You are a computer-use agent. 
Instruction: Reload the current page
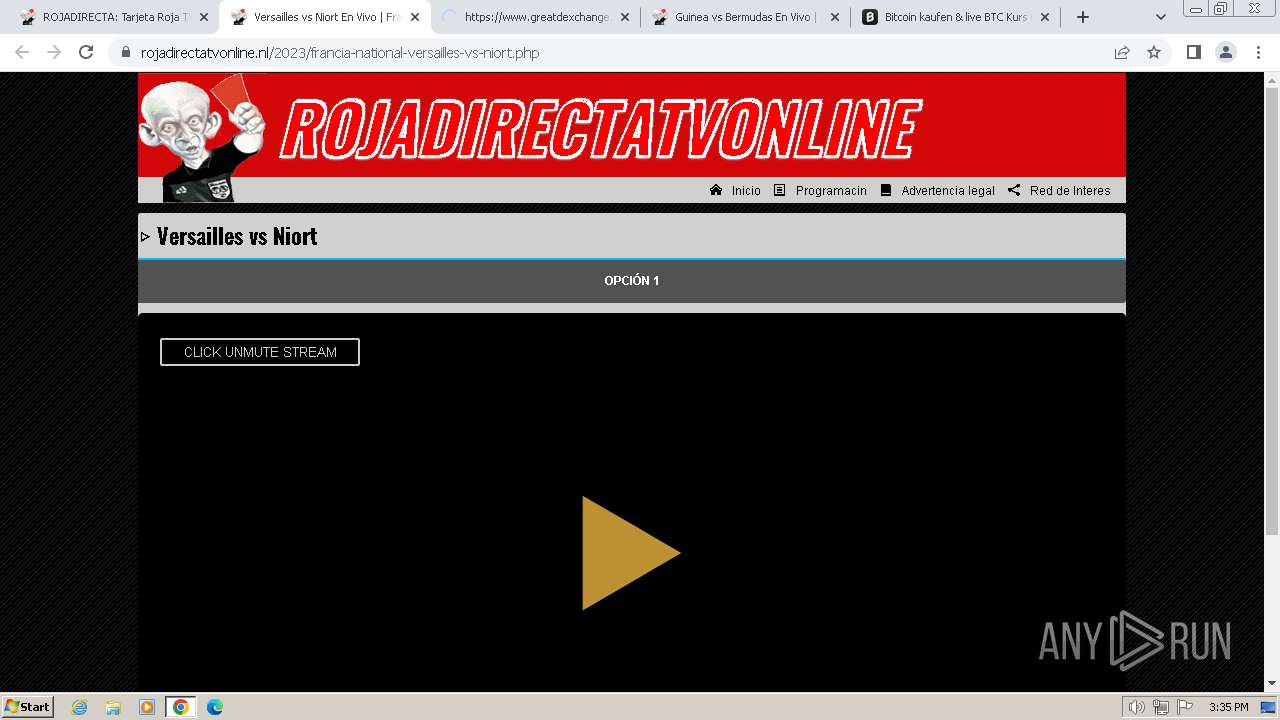point(86,52)
